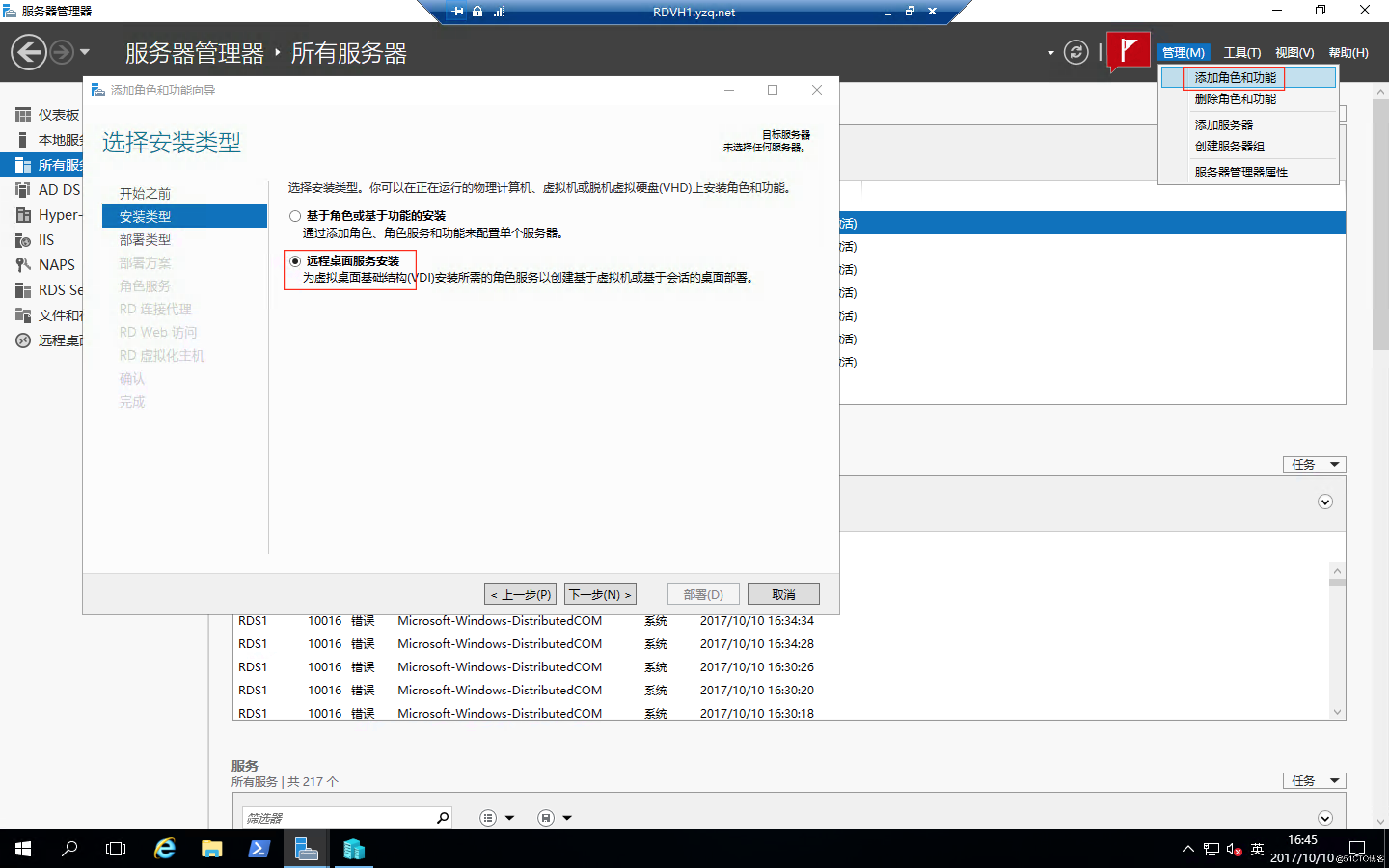
Task: Select the AD DS sidebar icon
Action: (x=23, y=190)
